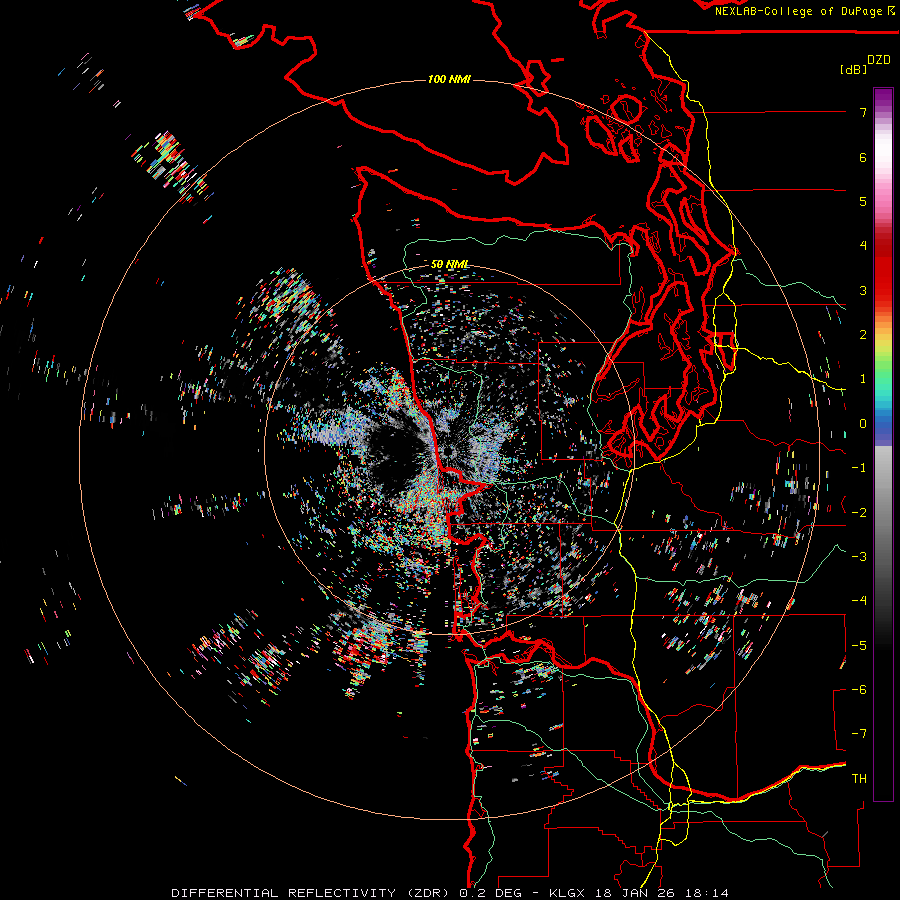Click the -4 value on color scale

click(859, 601)
